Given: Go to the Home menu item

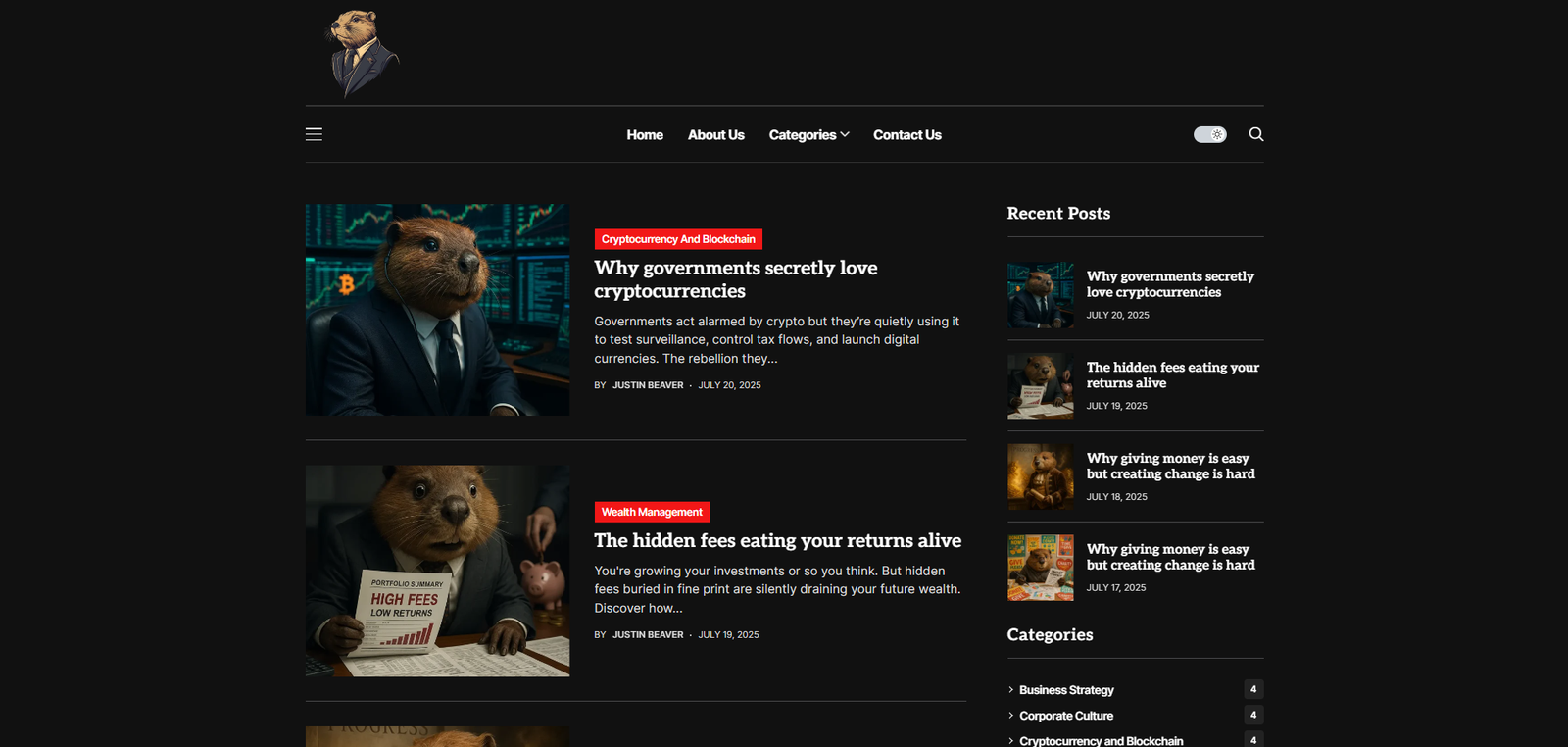Looking at the screenshot, I should coord(645,135).
